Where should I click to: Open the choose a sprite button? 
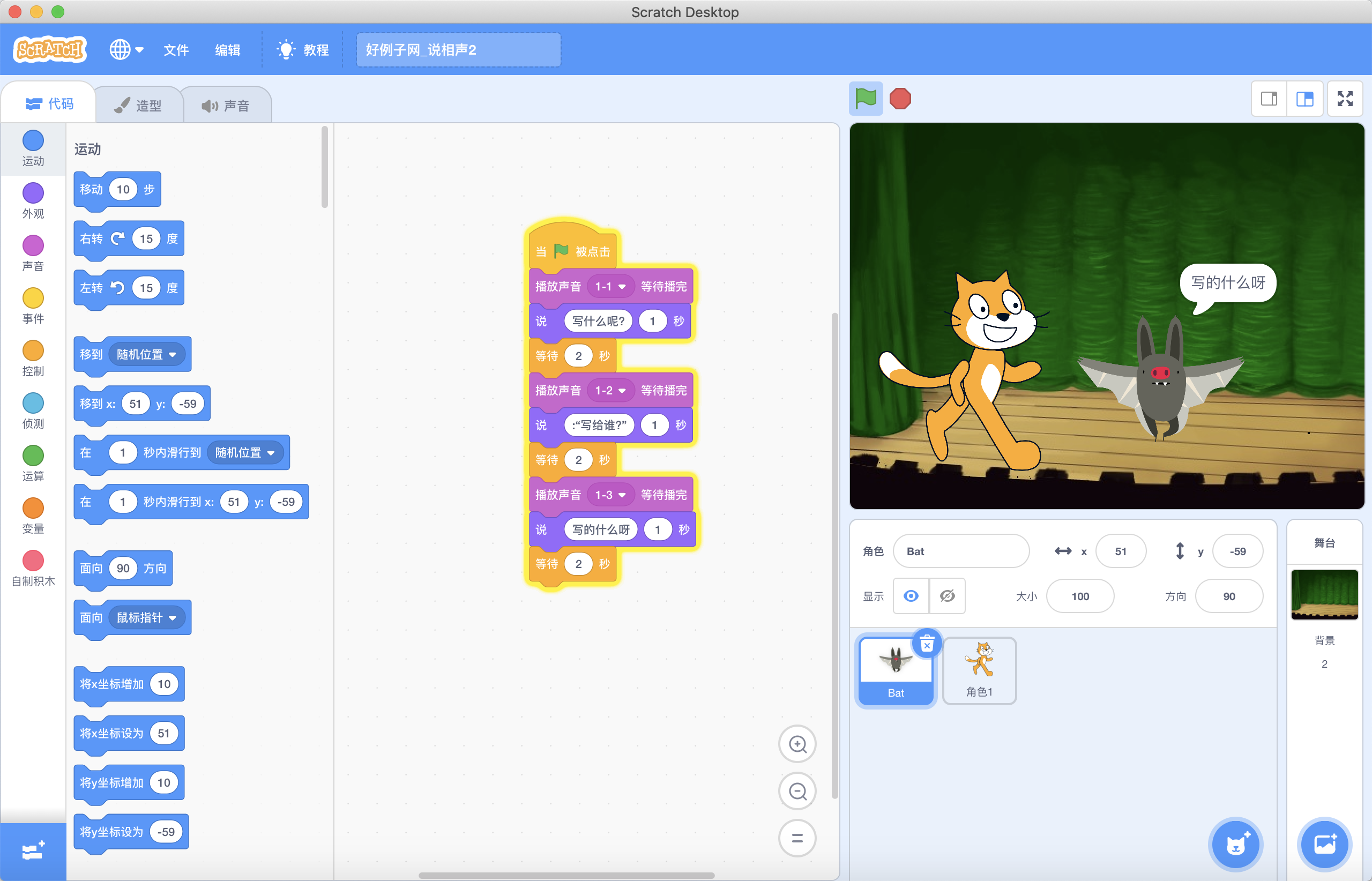[x=1235, y=845]
